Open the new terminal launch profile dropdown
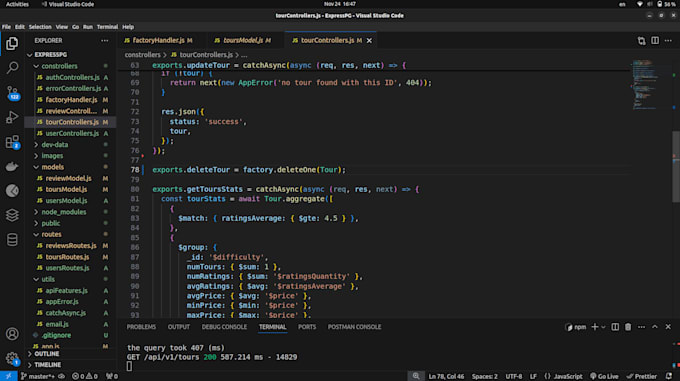The image size is (680, 381). pyautogui.click(x=603, y=327)
